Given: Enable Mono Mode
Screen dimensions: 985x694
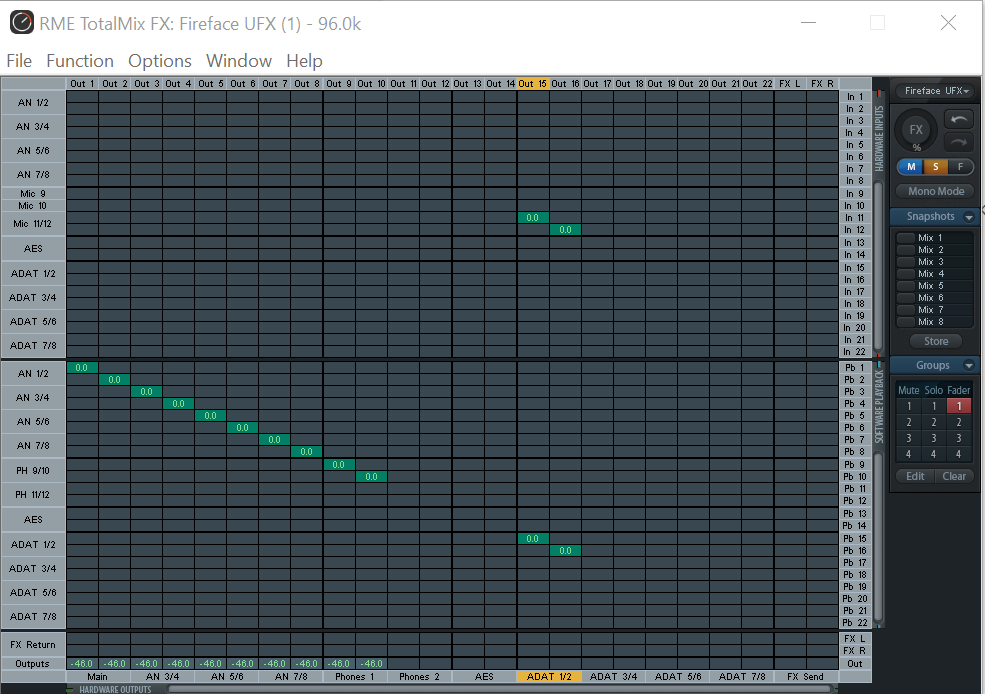Looking at the screenshot, I should pyautogui.click(x=935, y=191).
